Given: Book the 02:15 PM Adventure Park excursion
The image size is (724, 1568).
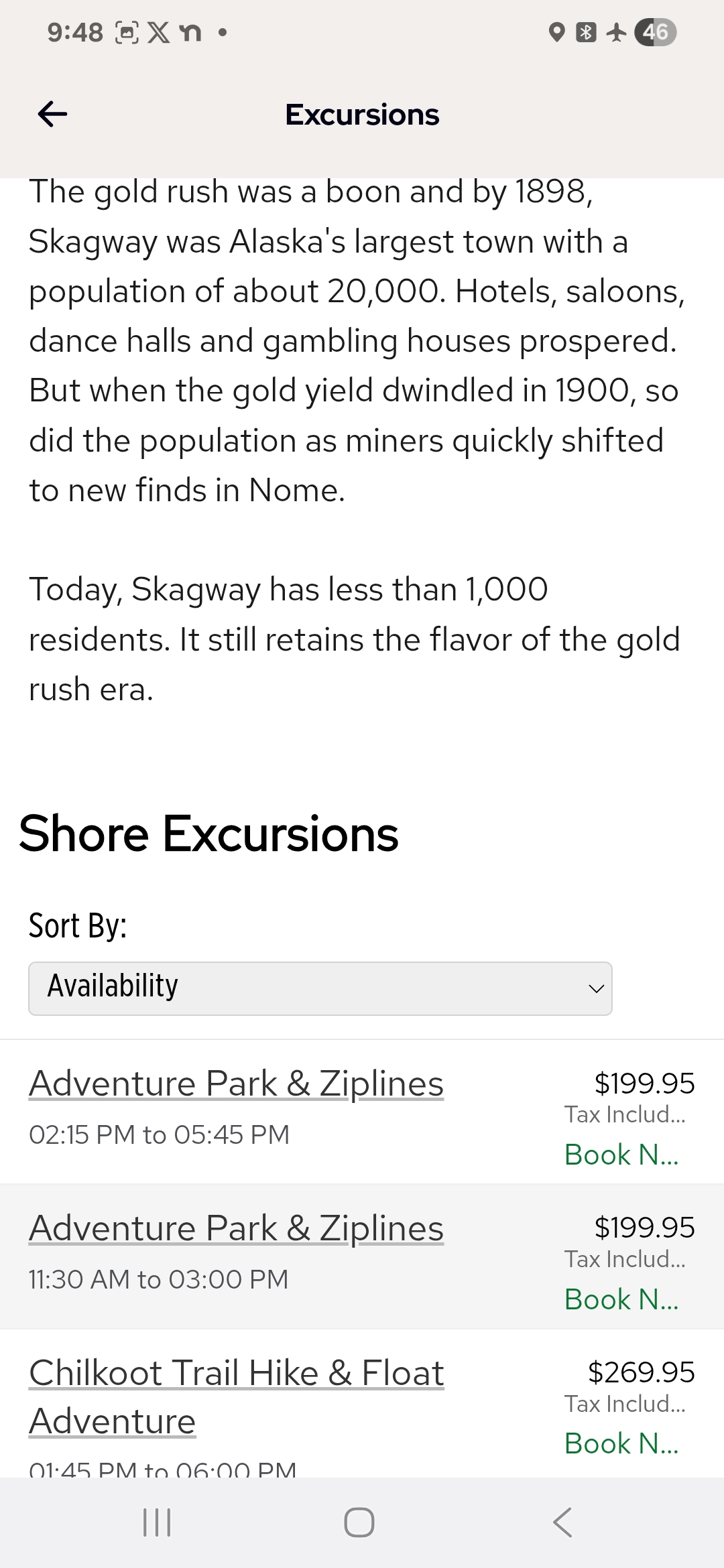Looking at the screenshot, I should pos(621,1155).
